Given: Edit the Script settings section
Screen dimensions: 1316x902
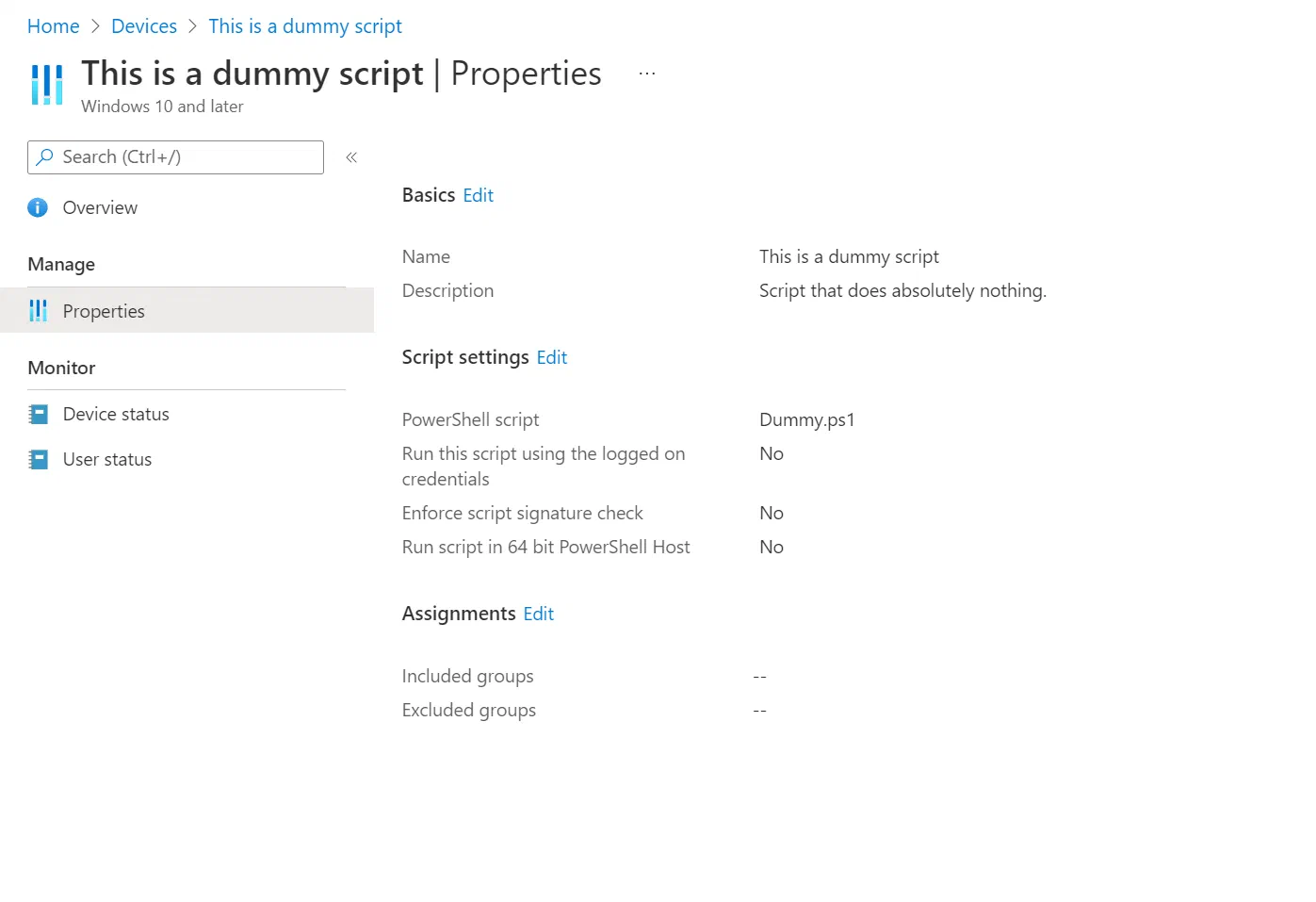Looking at the screenshot, I should (552, 357).
